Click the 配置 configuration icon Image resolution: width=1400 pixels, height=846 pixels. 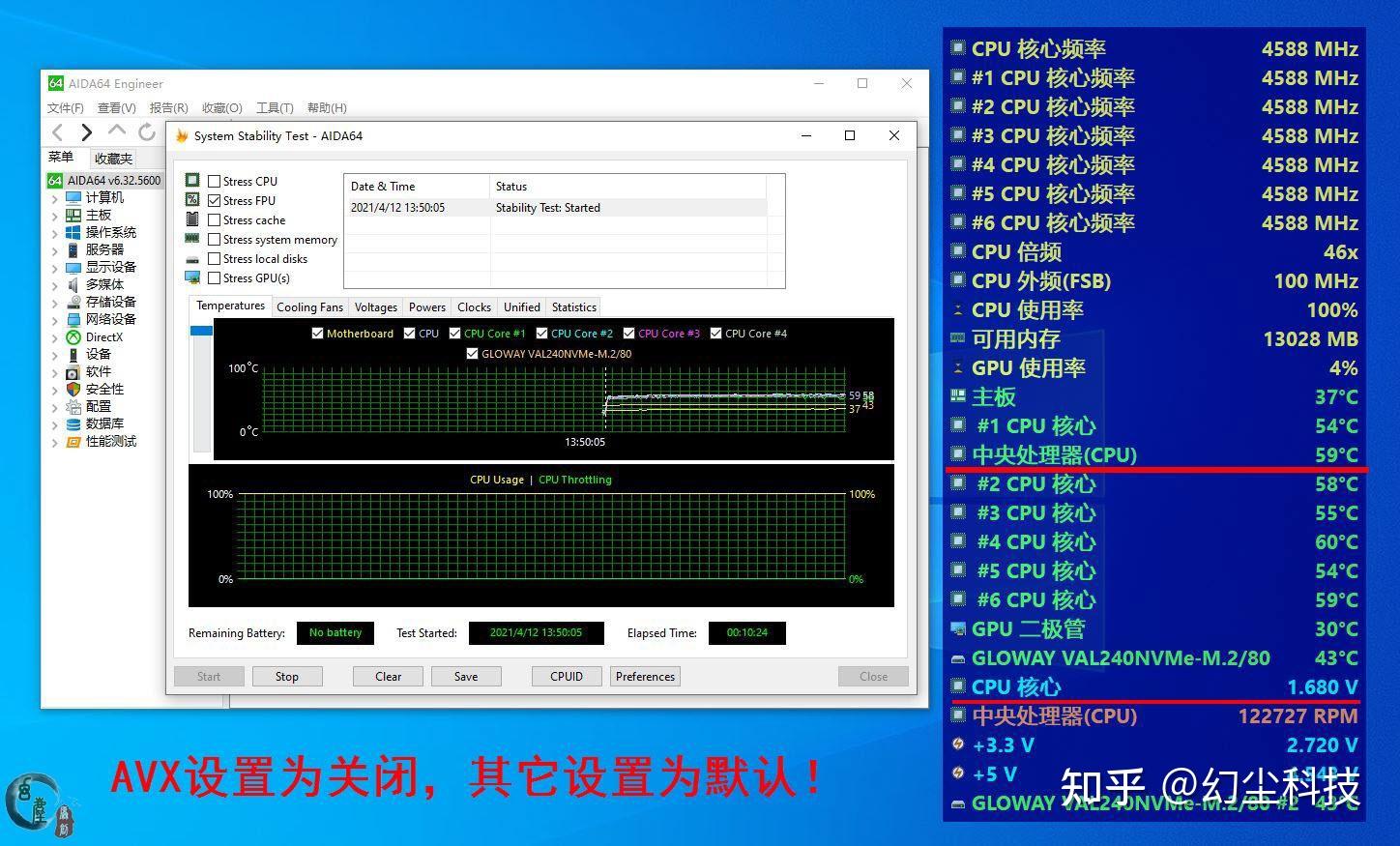tap(73, 406)
